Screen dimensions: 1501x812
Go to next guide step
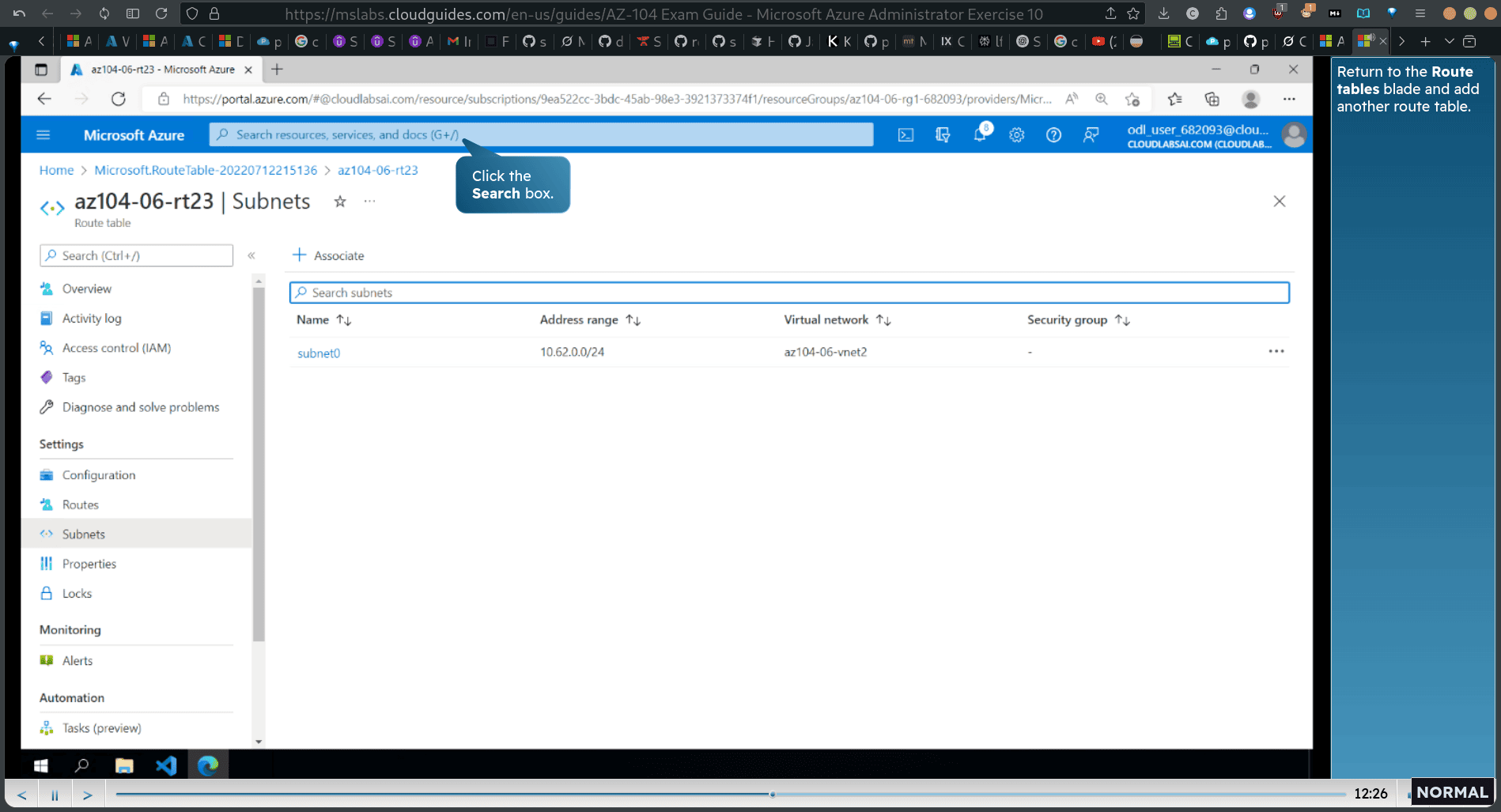click(88, 795)
